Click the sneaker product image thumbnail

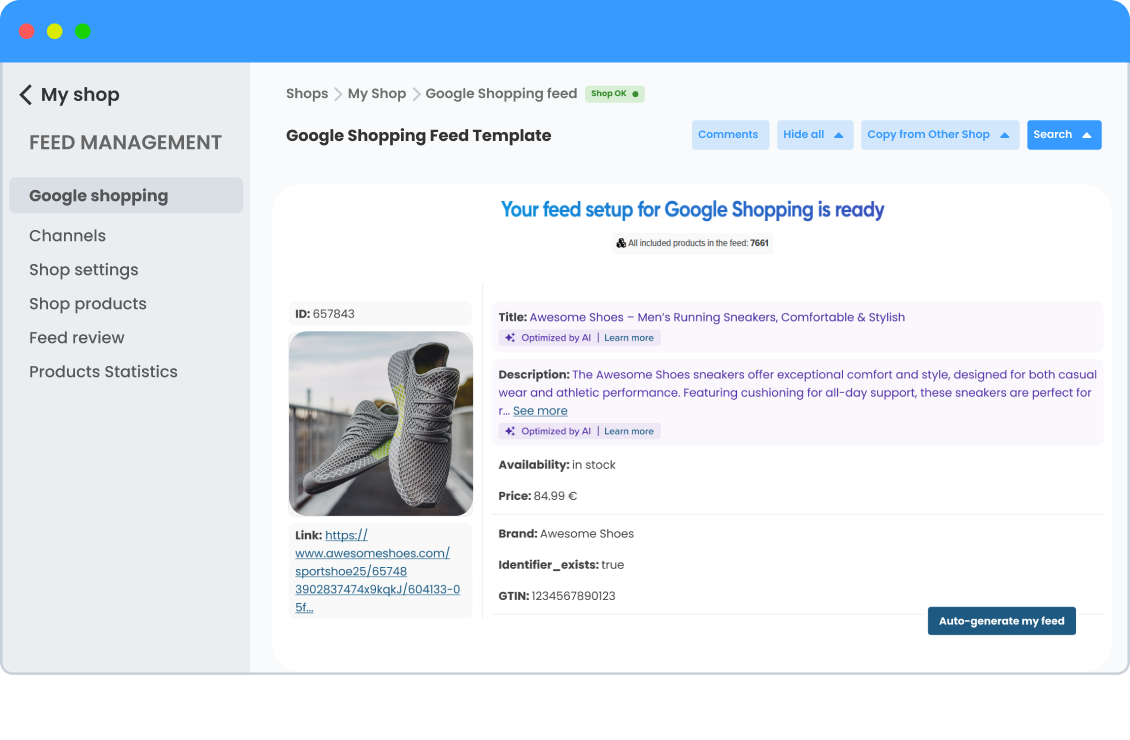coord(380,423)
